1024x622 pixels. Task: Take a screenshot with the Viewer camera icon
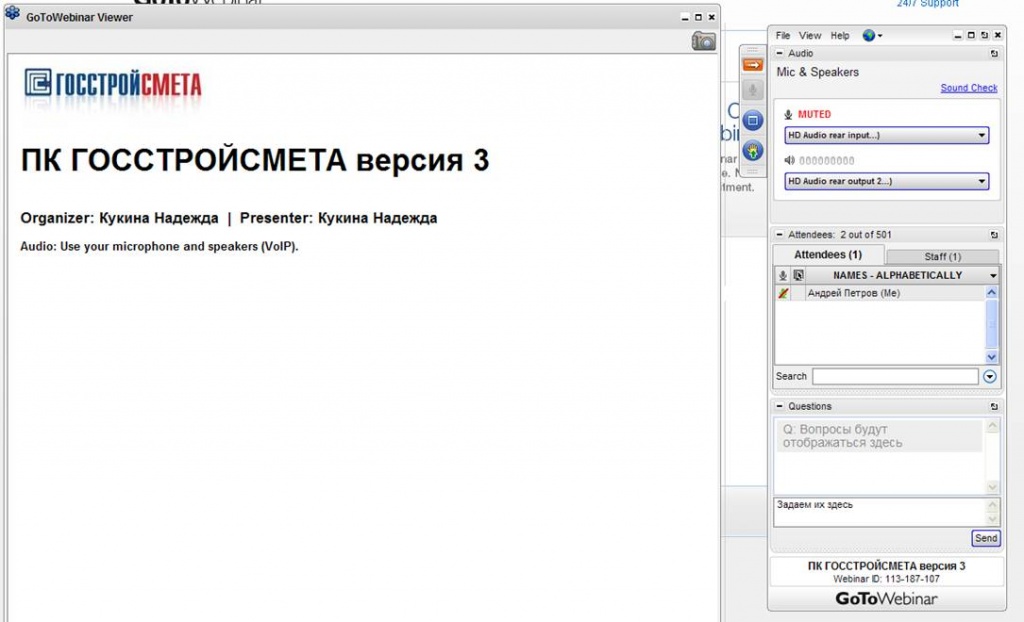tap(703, 41)
